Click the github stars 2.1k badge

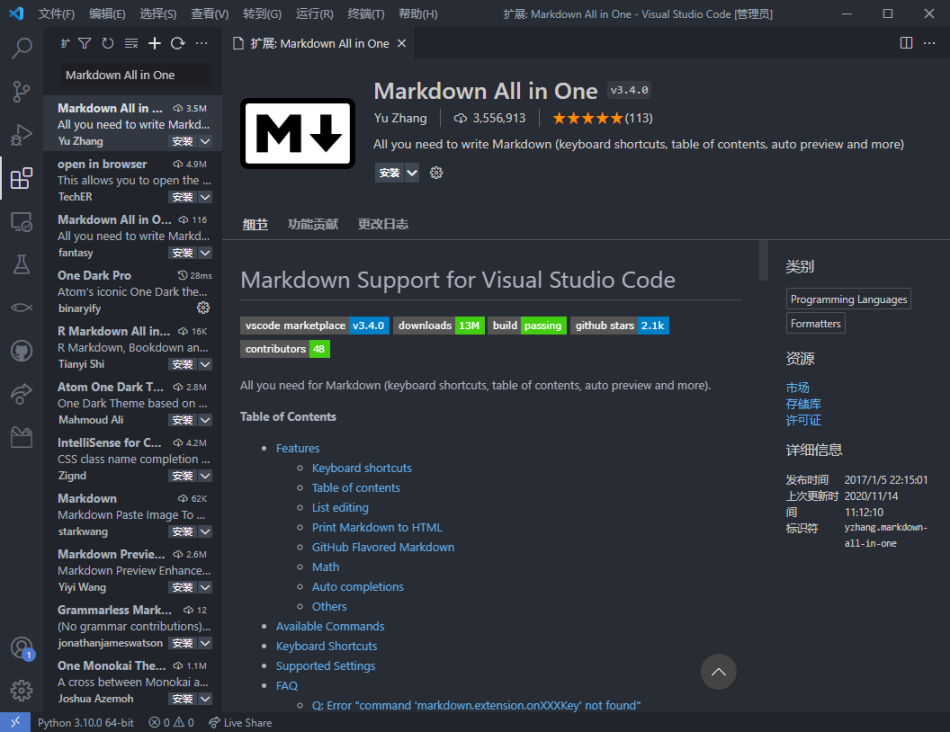[x=619, y=325]
